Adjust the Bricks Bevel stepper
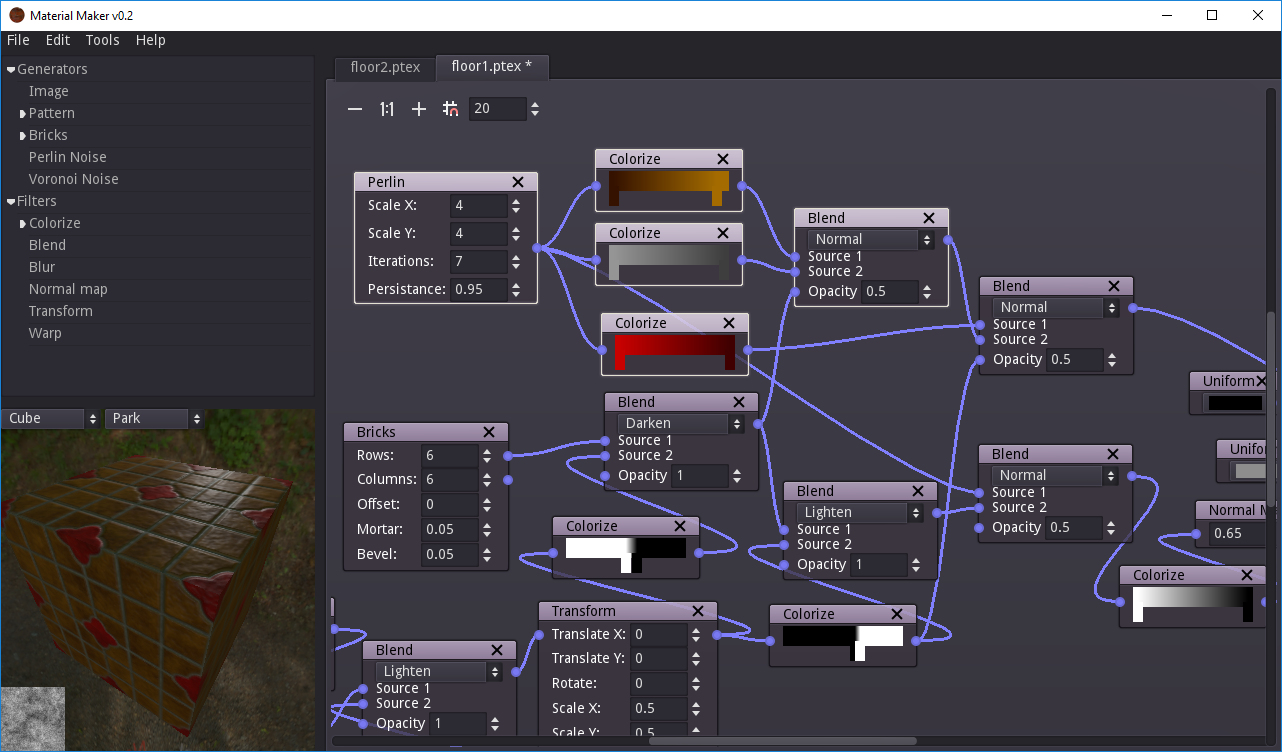Viewport: 1282px width, 752px height. [487, 554]
